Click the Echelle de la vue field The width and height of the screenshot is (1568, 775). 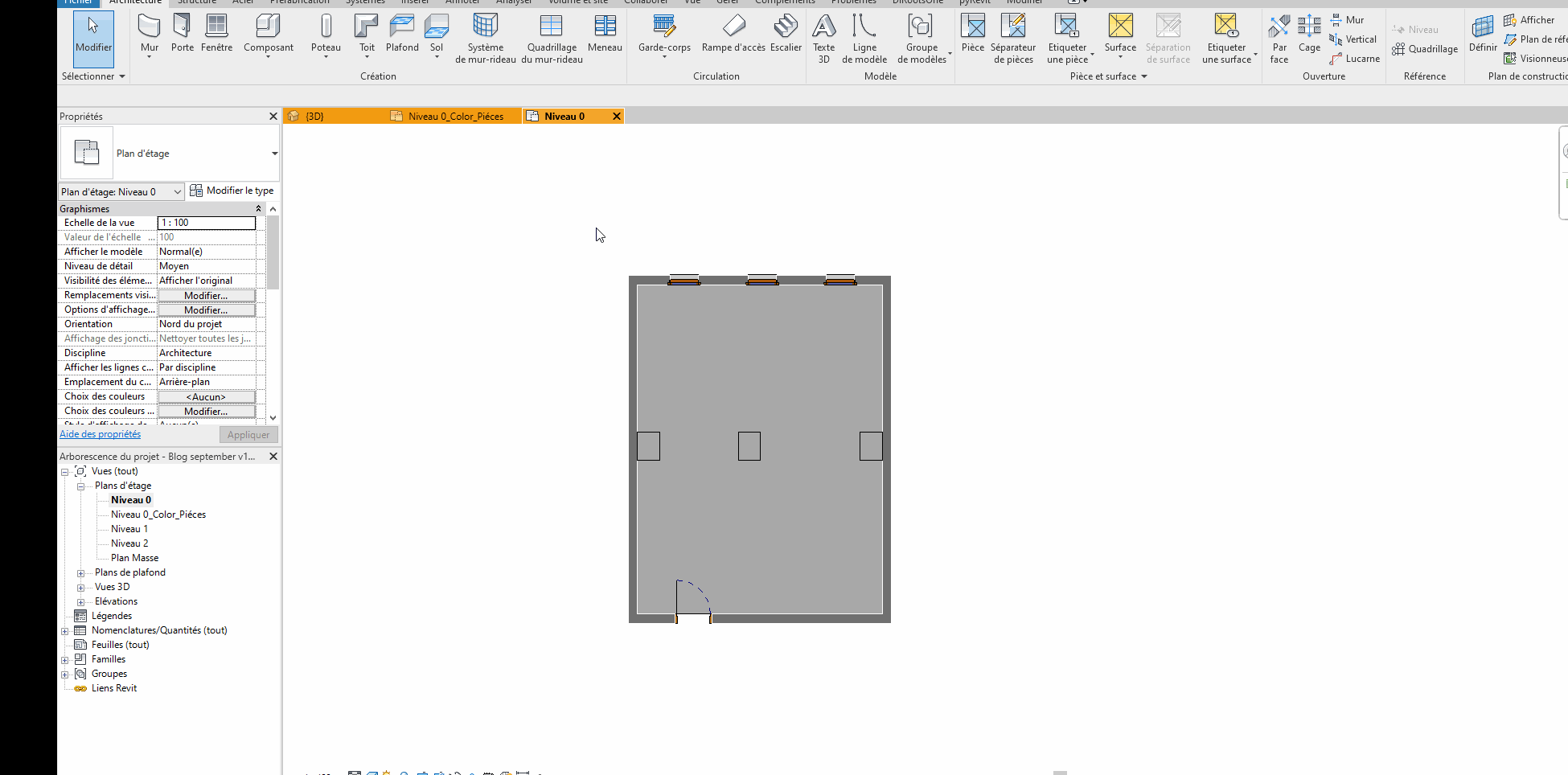[x=206, y=223]
